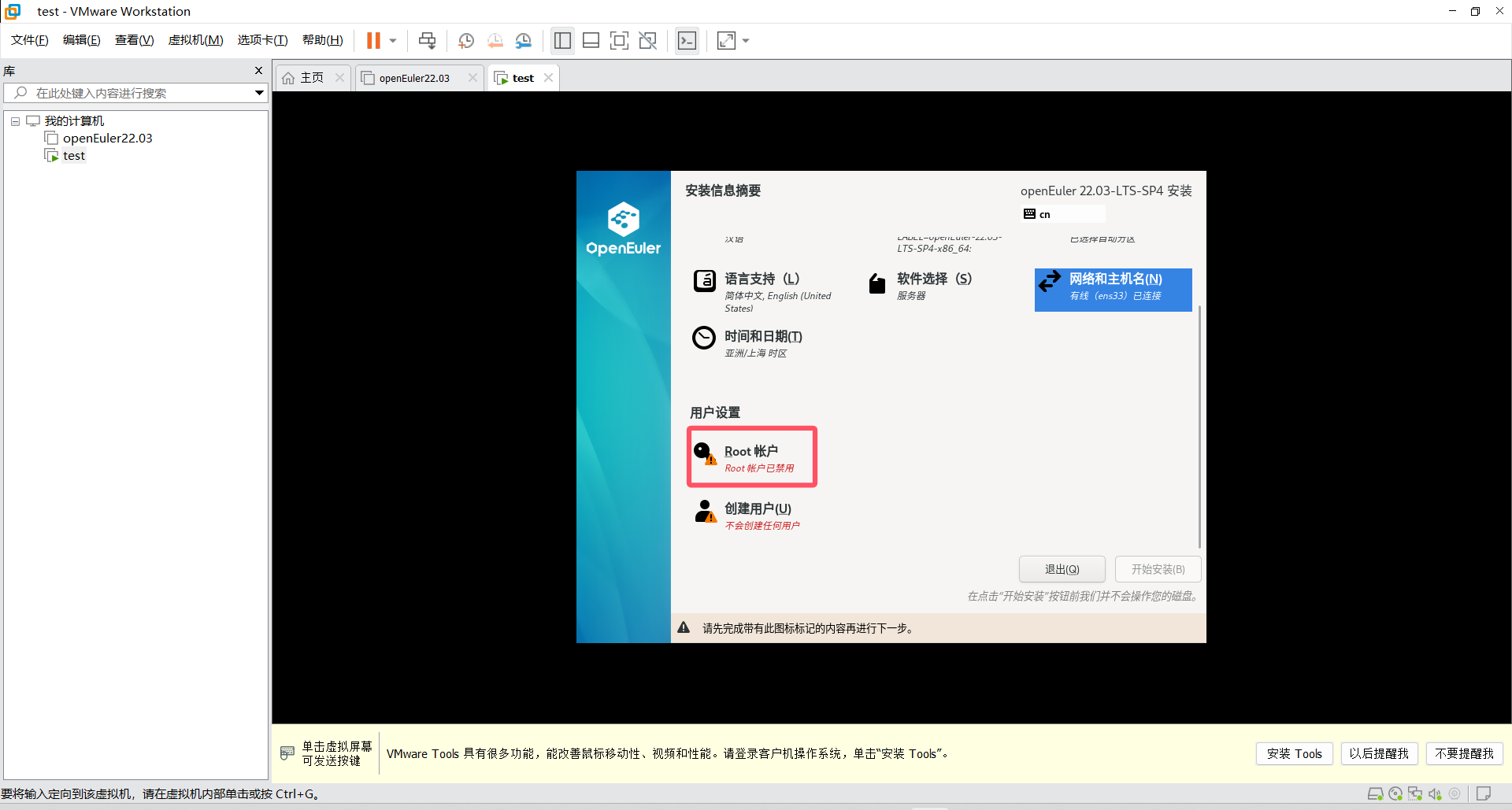This screenshot has width=1512, height=810.
Task: Toggle the thumbnail bar view
Action: (x=591, y=40)
